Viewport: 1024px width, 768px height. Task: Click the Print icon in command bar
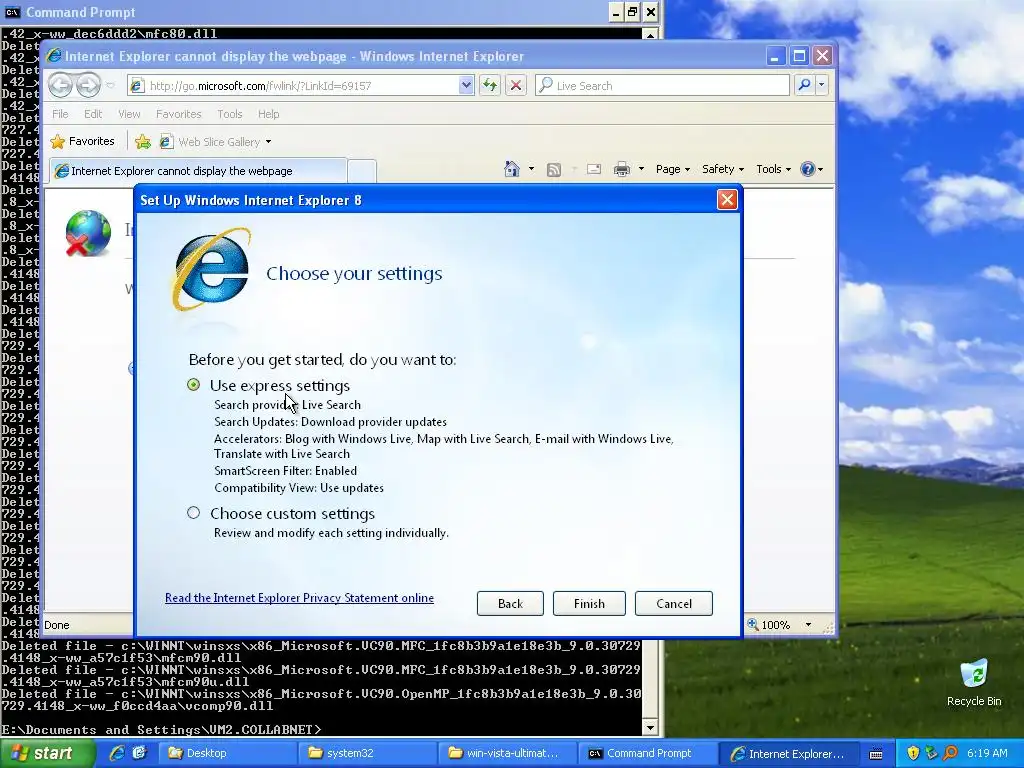point(622,169)
